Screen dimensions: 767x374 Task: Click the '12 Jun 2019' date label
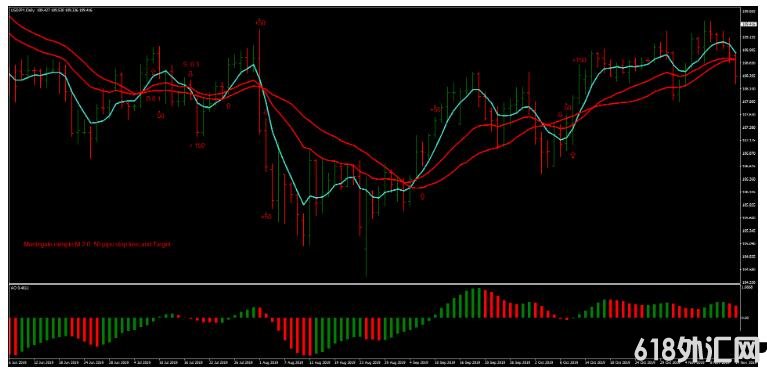click(44, 364)
